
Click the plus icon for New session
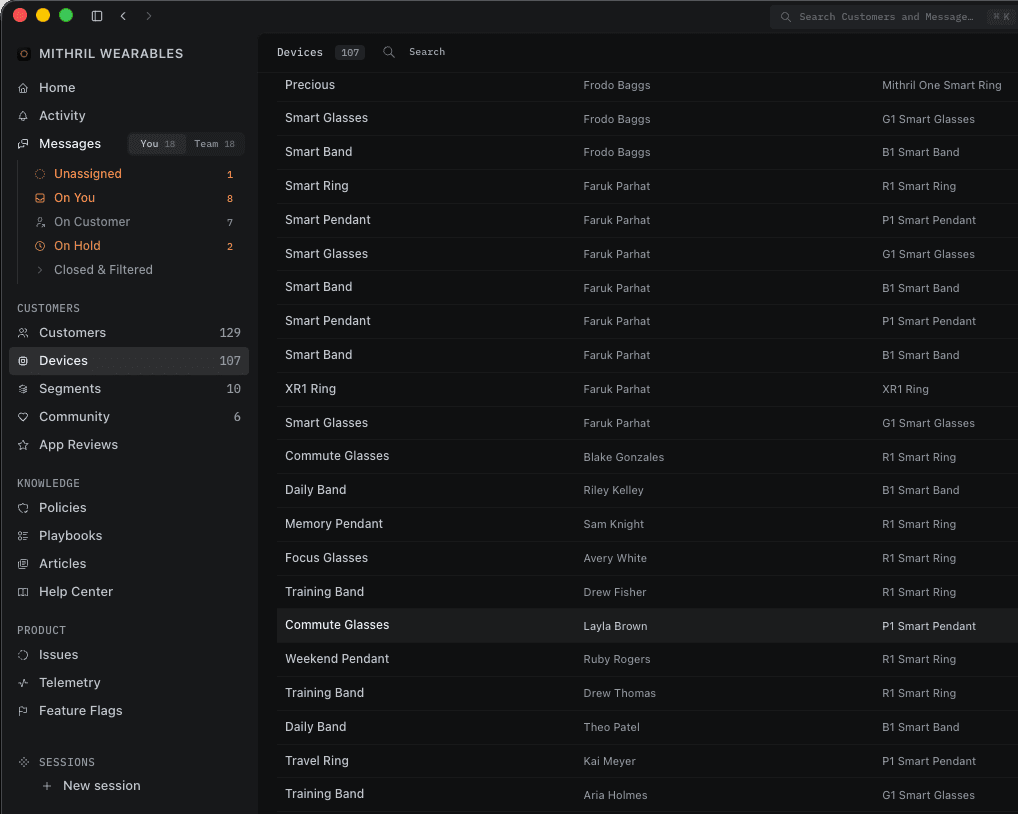coord(47,786)
